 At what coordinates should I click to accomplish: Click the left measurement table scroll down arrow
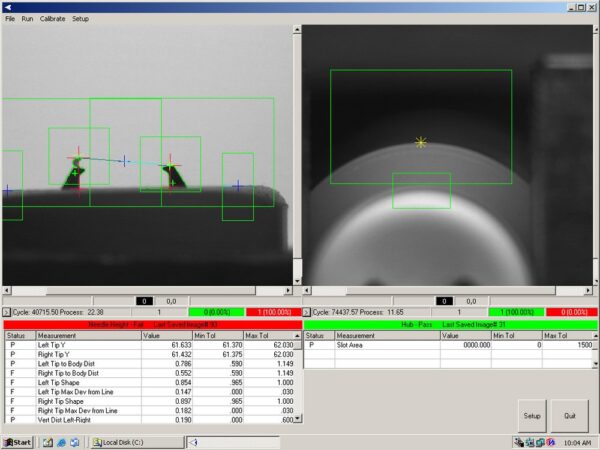pos(298,418)
